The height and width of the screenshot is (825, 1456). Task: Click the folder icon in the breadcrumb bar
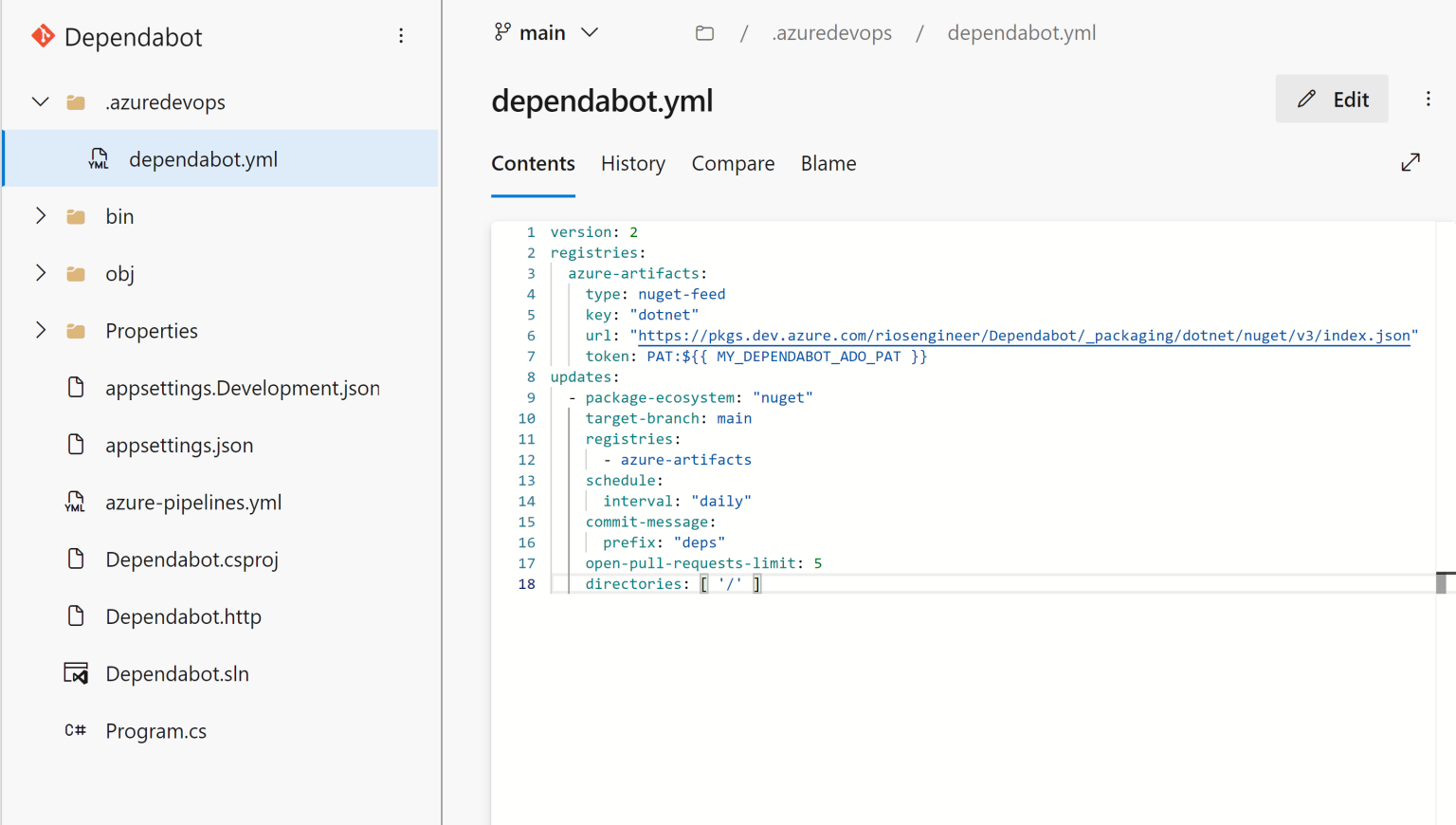[704, 32]
